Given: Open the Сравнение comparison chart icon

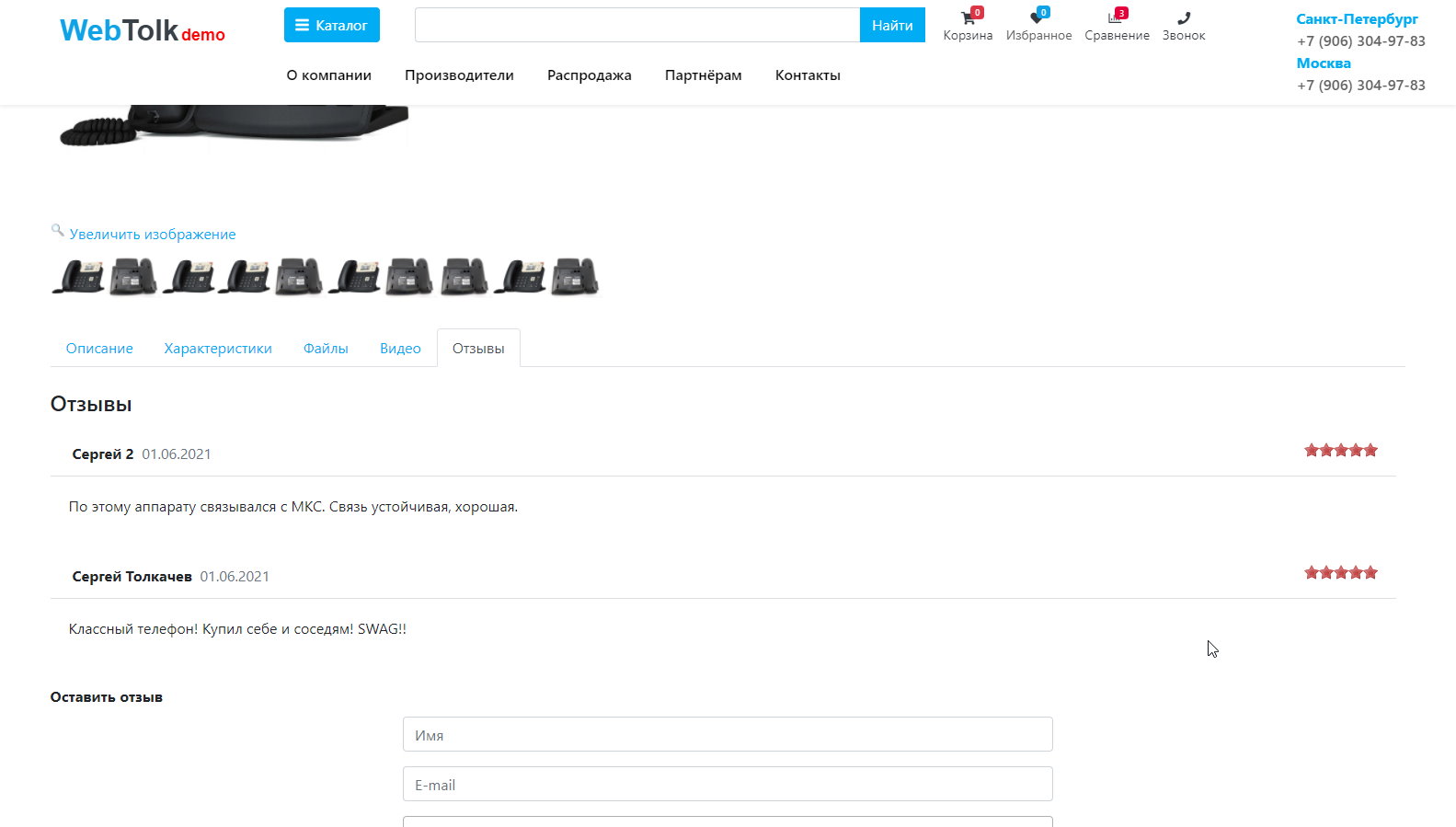Looking at the screenshot, I should point(1116,18).
